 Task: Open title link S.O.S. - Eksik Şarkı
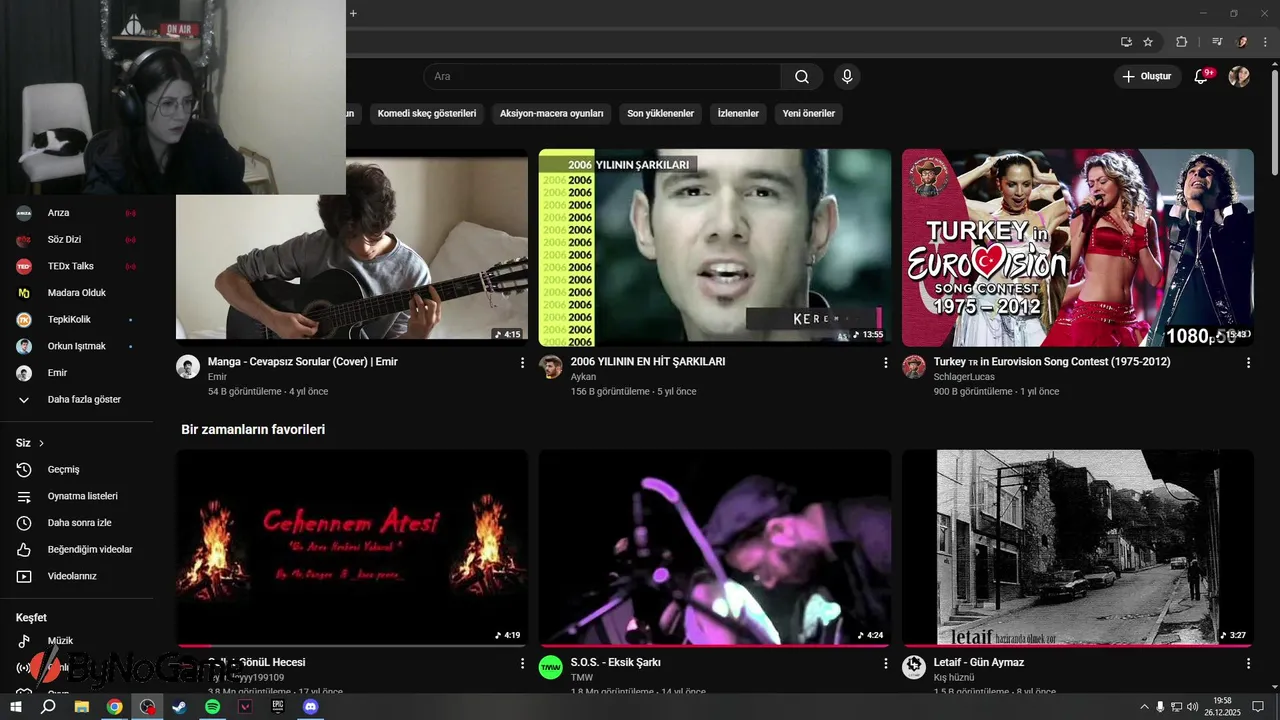[615, 663]
